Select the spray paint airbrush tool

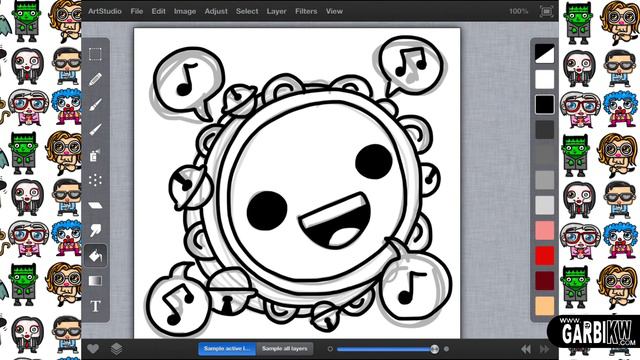coord(95,155)
